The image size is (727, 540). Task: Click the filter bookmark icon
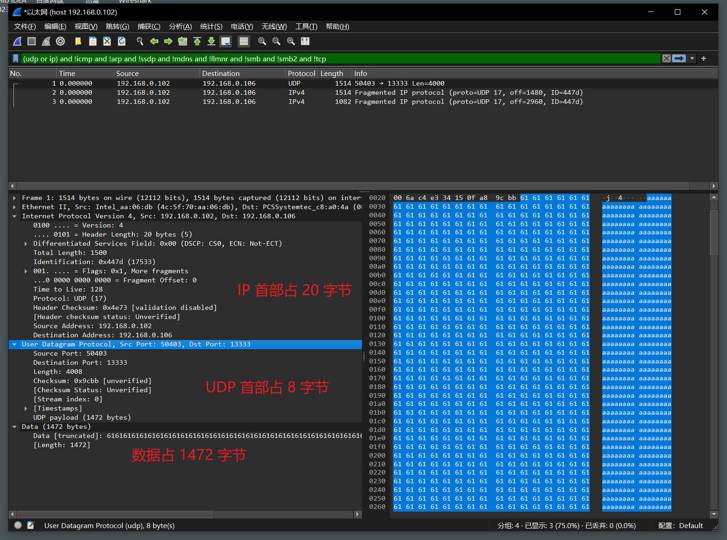(x=15, y=59)
